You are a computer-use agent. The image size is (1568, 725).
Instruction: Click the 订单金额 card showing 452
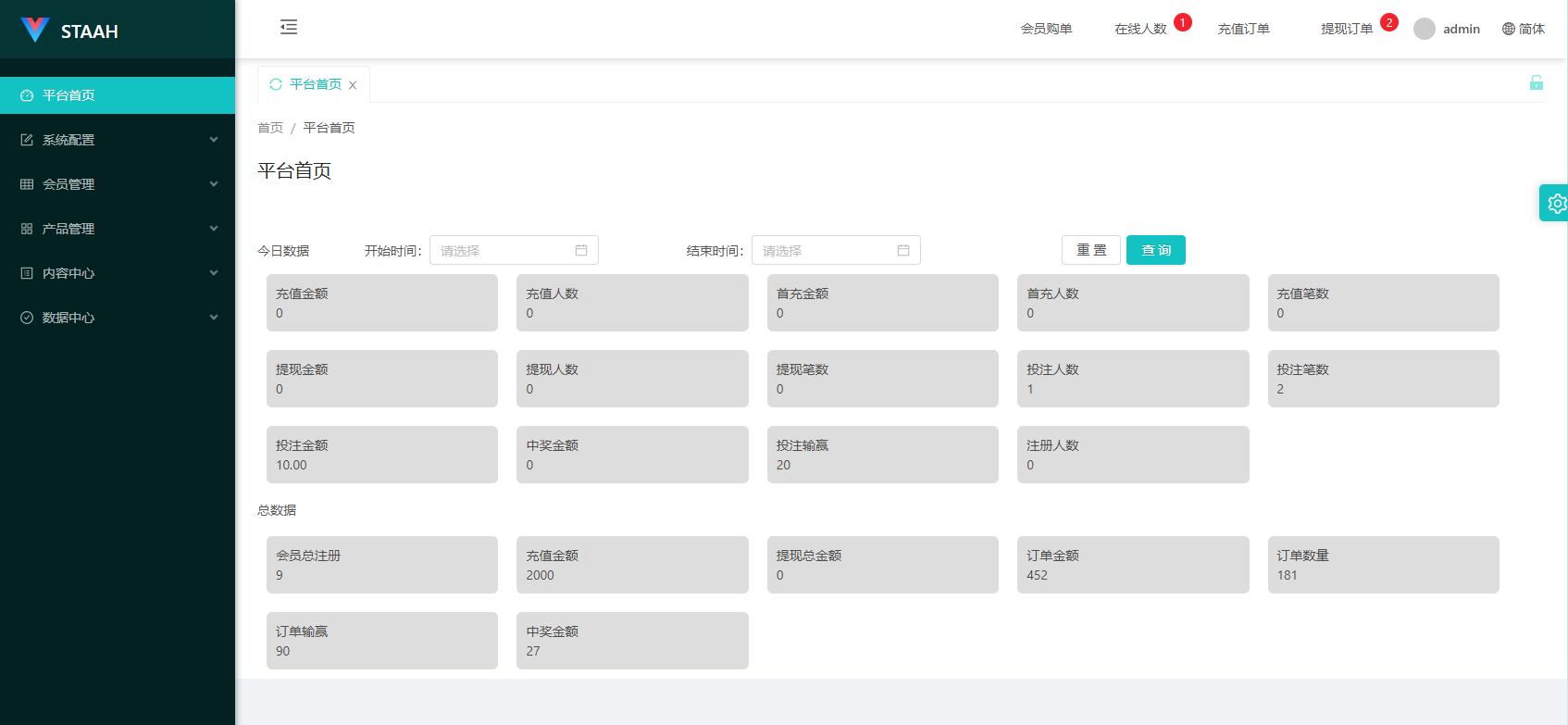(1133, 565)
